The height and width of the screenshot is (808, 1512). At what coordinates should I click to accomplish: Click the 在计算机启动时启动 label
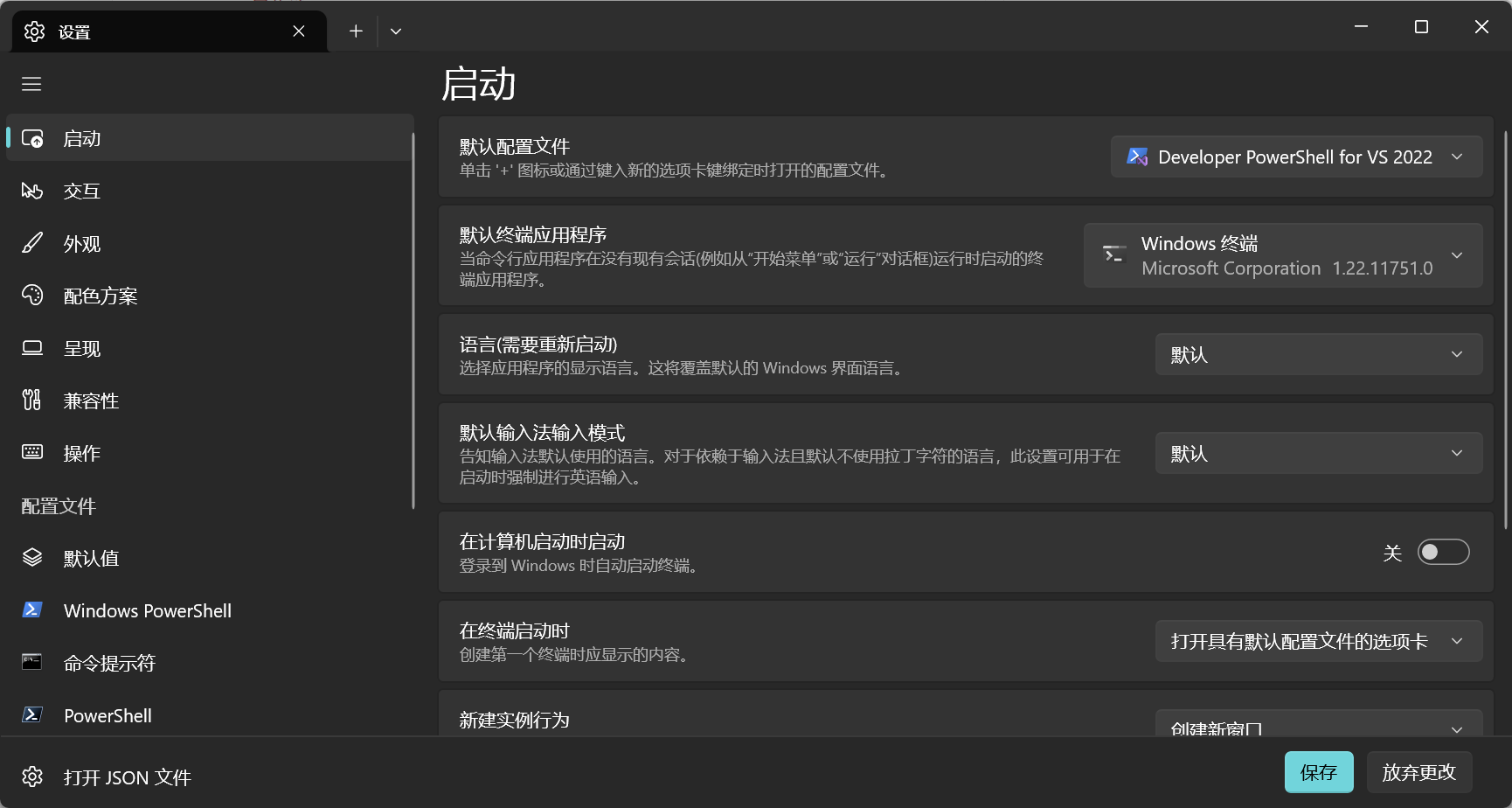pos(542,541)
